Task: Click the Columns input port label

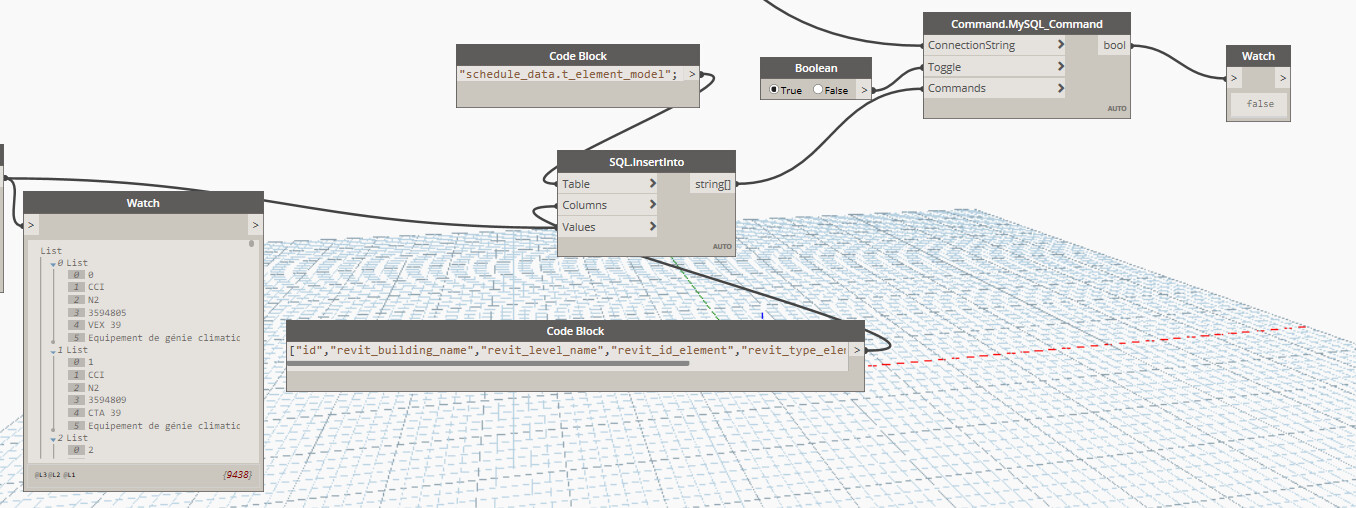Action: [x=584, y=205]
